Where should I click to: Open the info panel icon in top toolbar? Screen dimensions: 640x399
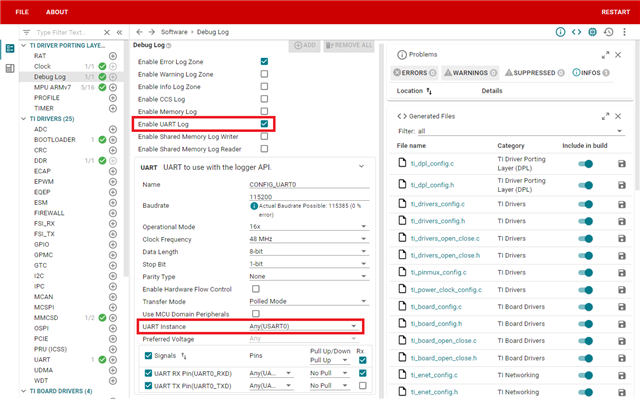click(560, 32)
